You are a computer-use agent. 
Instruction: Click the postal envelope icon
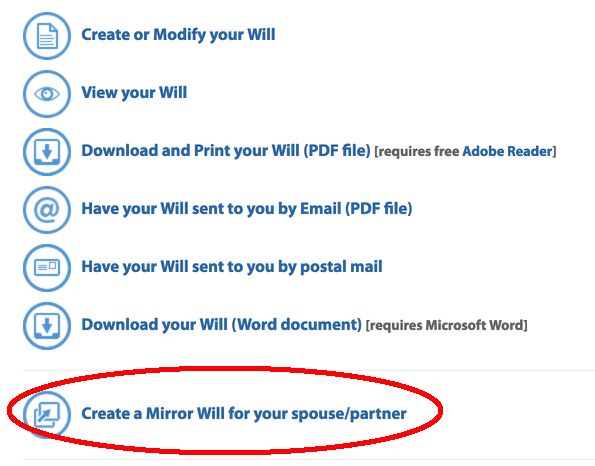pos(47,268)
